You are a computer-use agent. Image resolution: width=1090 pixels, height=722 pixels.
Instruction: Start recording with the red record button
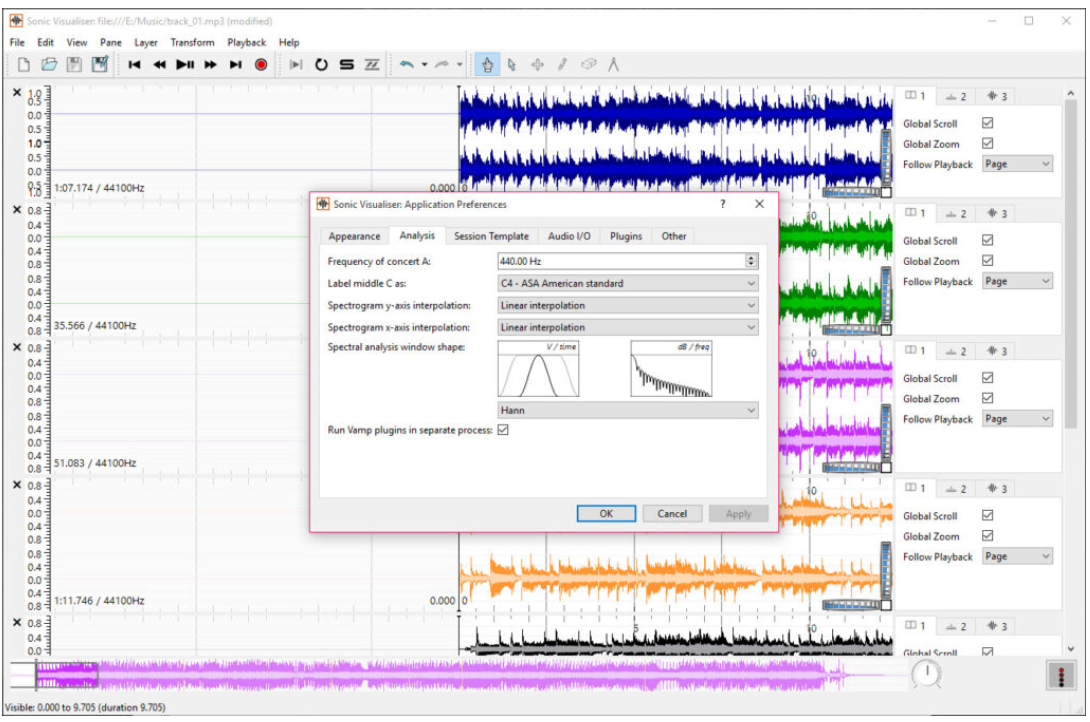[261, 65]
